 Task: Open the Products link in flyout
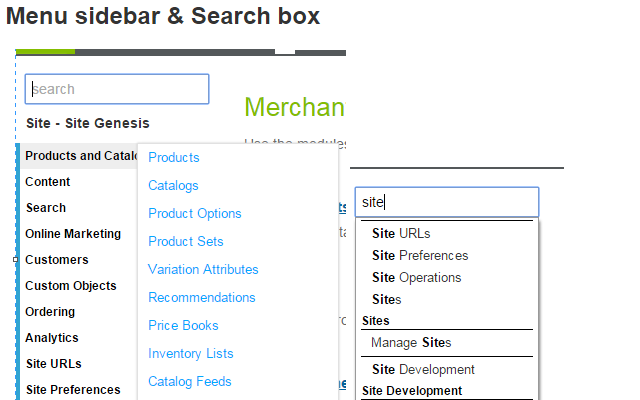[174, 158]
